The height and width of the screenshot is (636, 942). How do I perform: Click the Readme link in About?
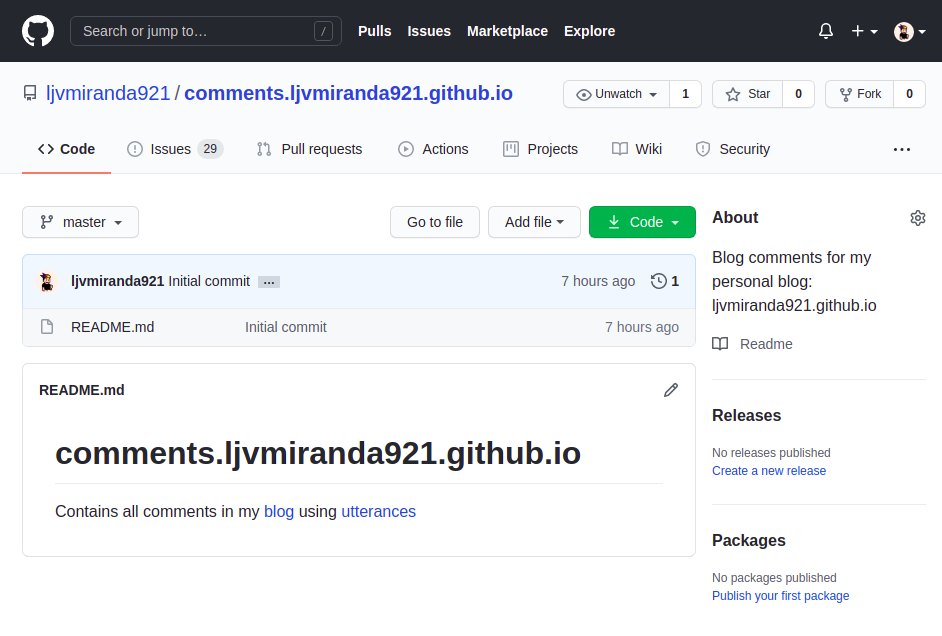(x=766, y=344)
